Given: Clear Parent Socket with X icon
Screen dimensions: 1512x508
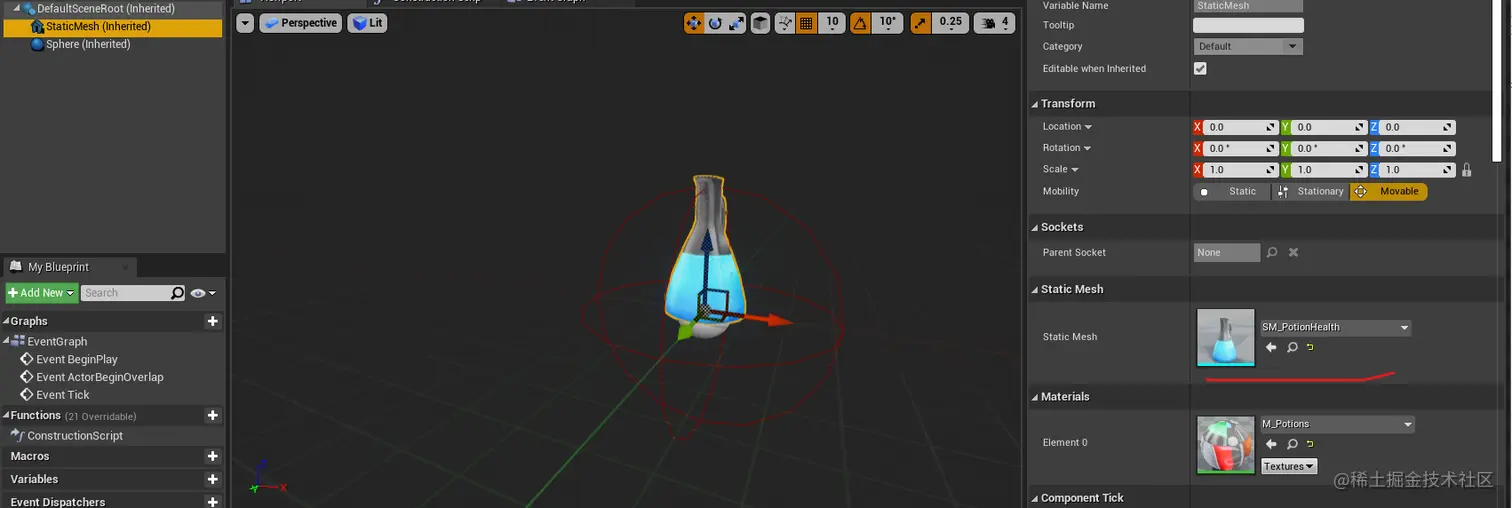Looking at the screenshot, I should 1293,253.
